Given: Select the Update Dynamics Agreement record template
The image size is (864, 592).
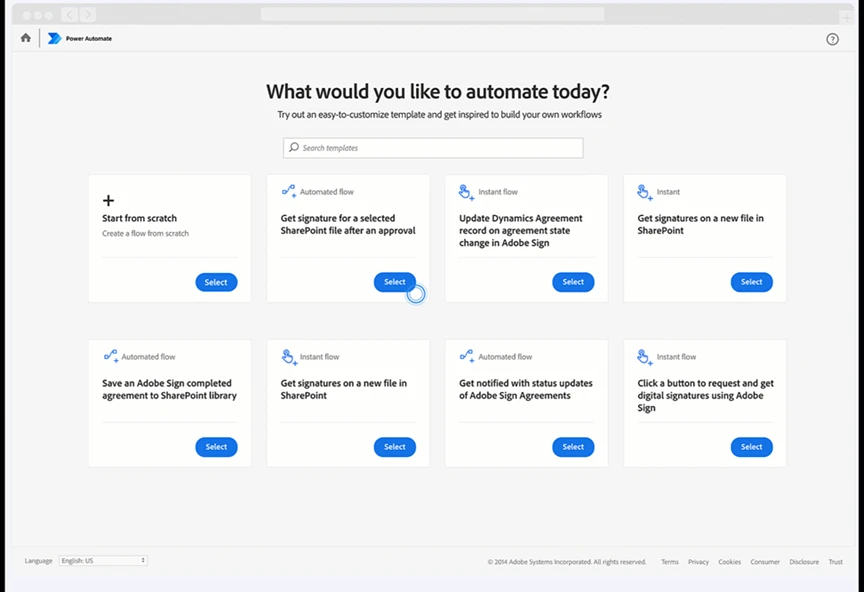Looking at the screenshot, I should point(572,281).
